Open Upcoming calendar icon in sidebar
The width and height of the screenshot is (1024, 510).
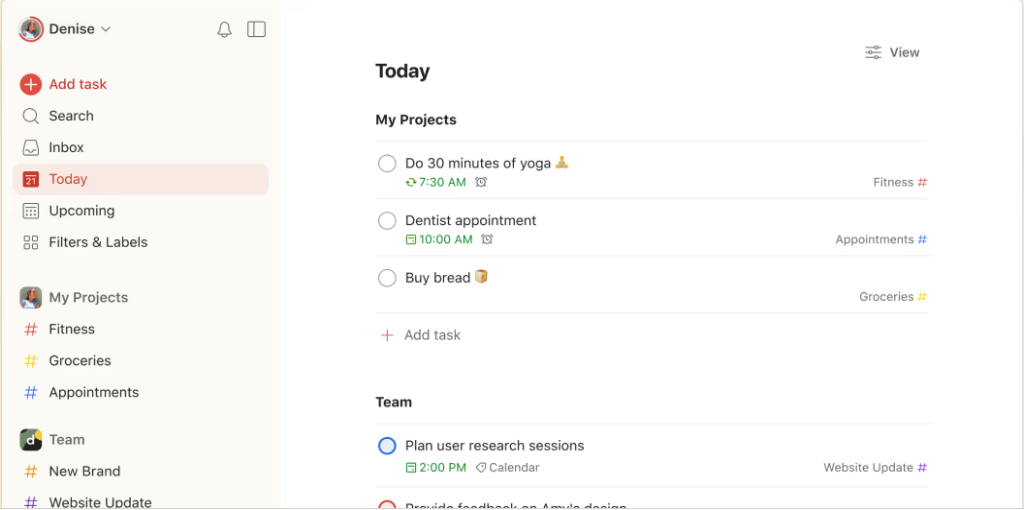pyautogui.click(x=31, y=211)
